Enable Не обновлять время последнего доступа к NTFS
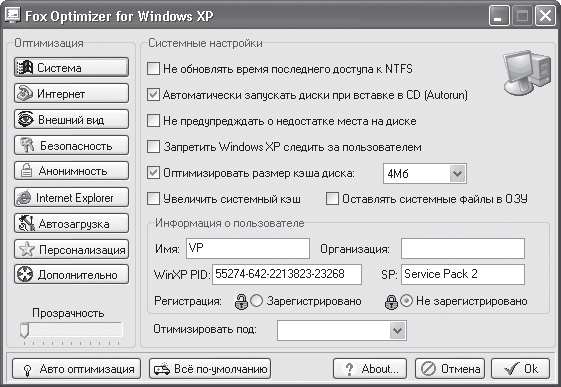561x387 pixels. 153,68
